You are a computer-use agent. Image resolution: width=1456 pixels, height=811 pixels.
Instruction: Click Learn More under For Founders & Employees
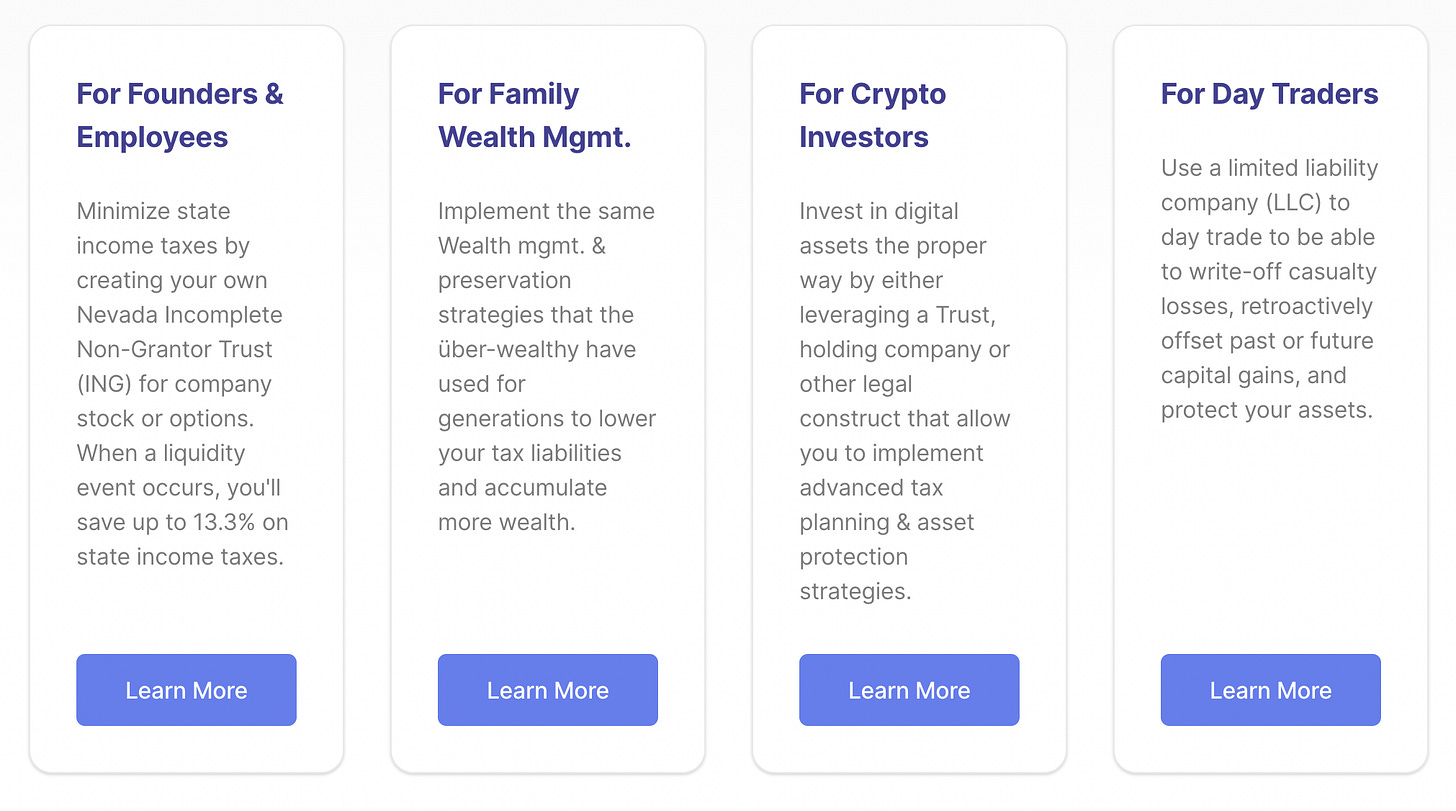pos(186,690)
